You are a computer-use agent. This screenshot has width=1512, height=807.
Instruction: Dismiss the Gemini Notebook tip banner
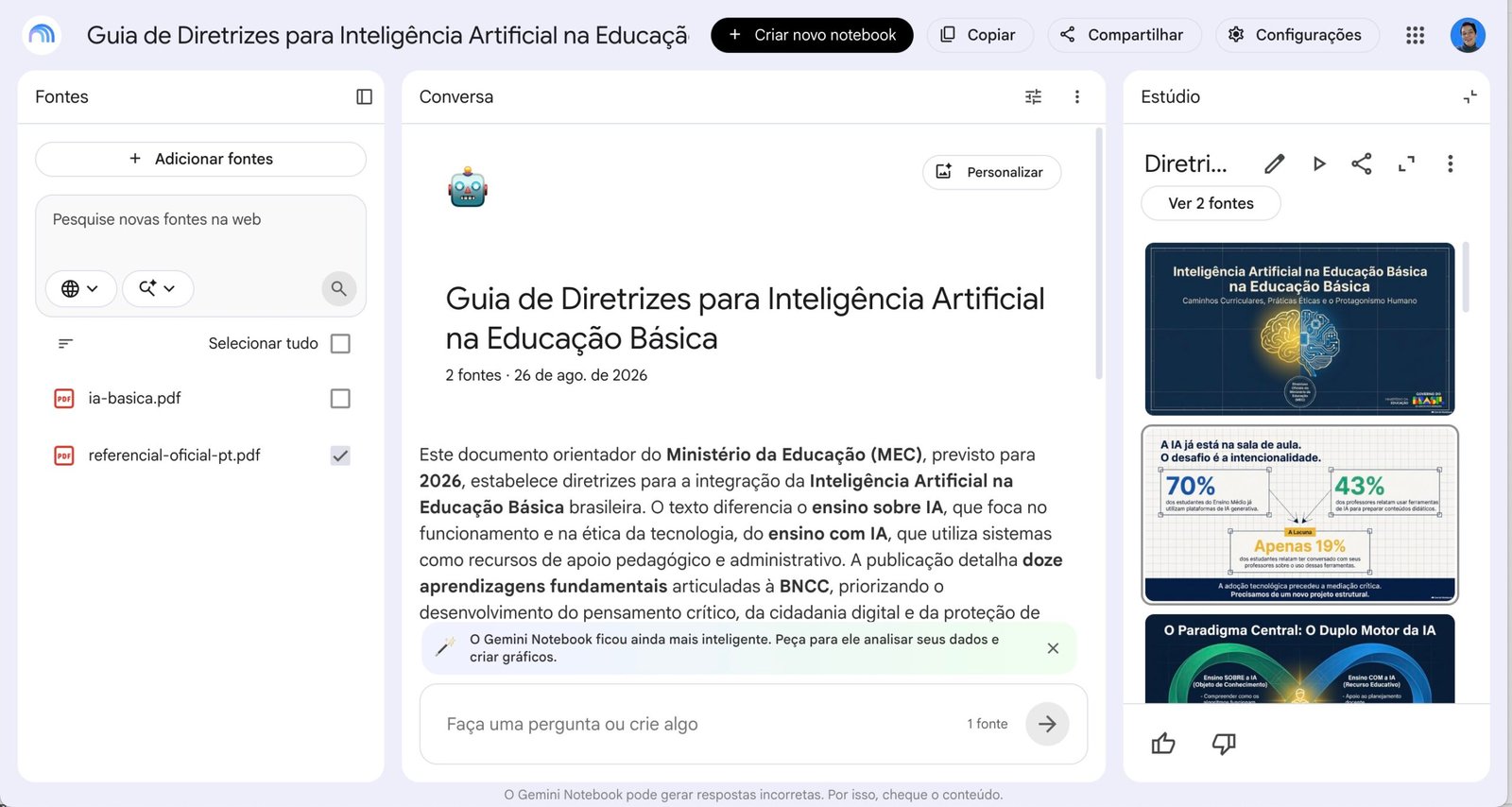tap(1053, 648)
